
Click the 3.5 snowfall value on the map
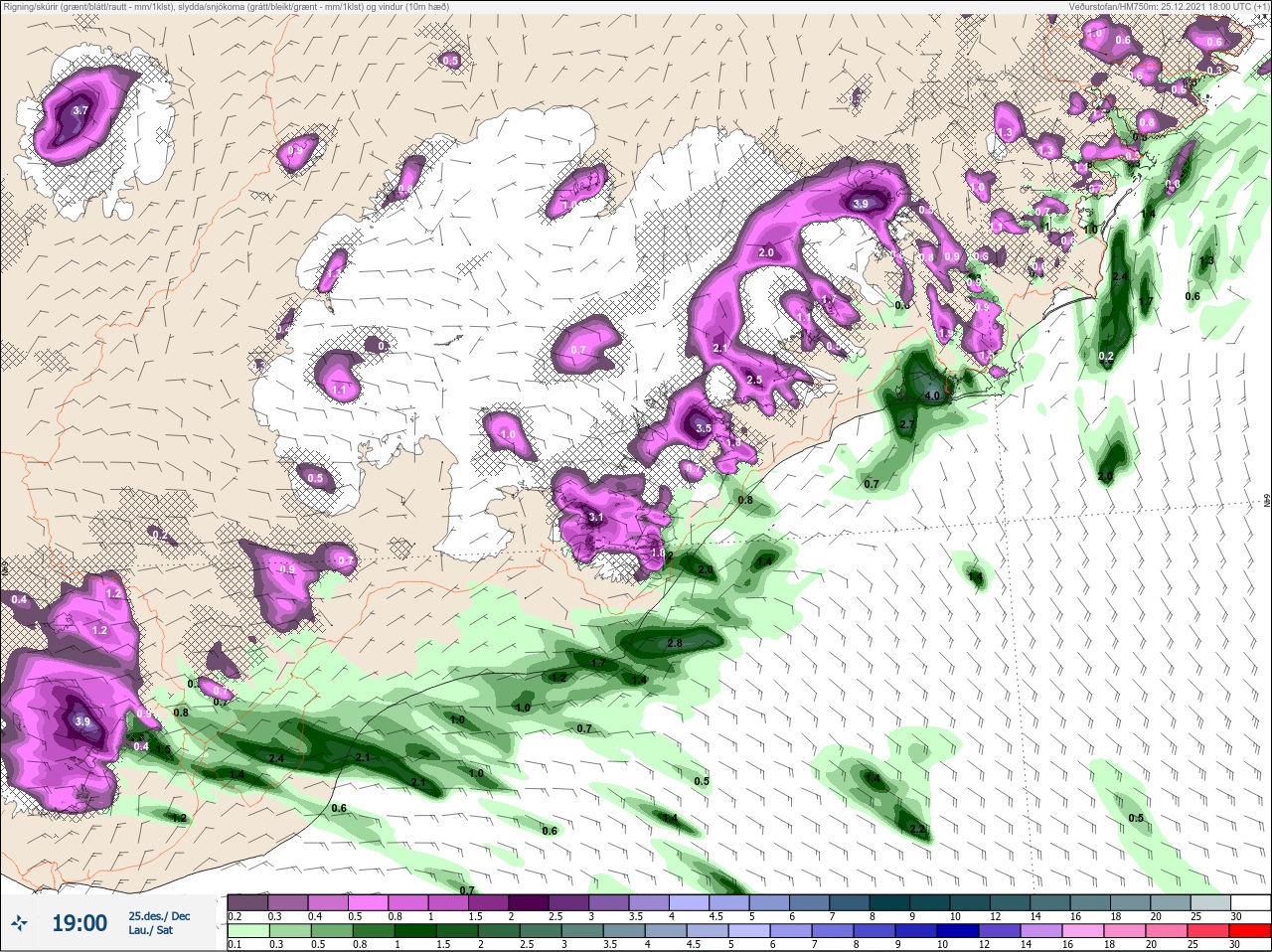pyautogui.click(x=704, y=428)
